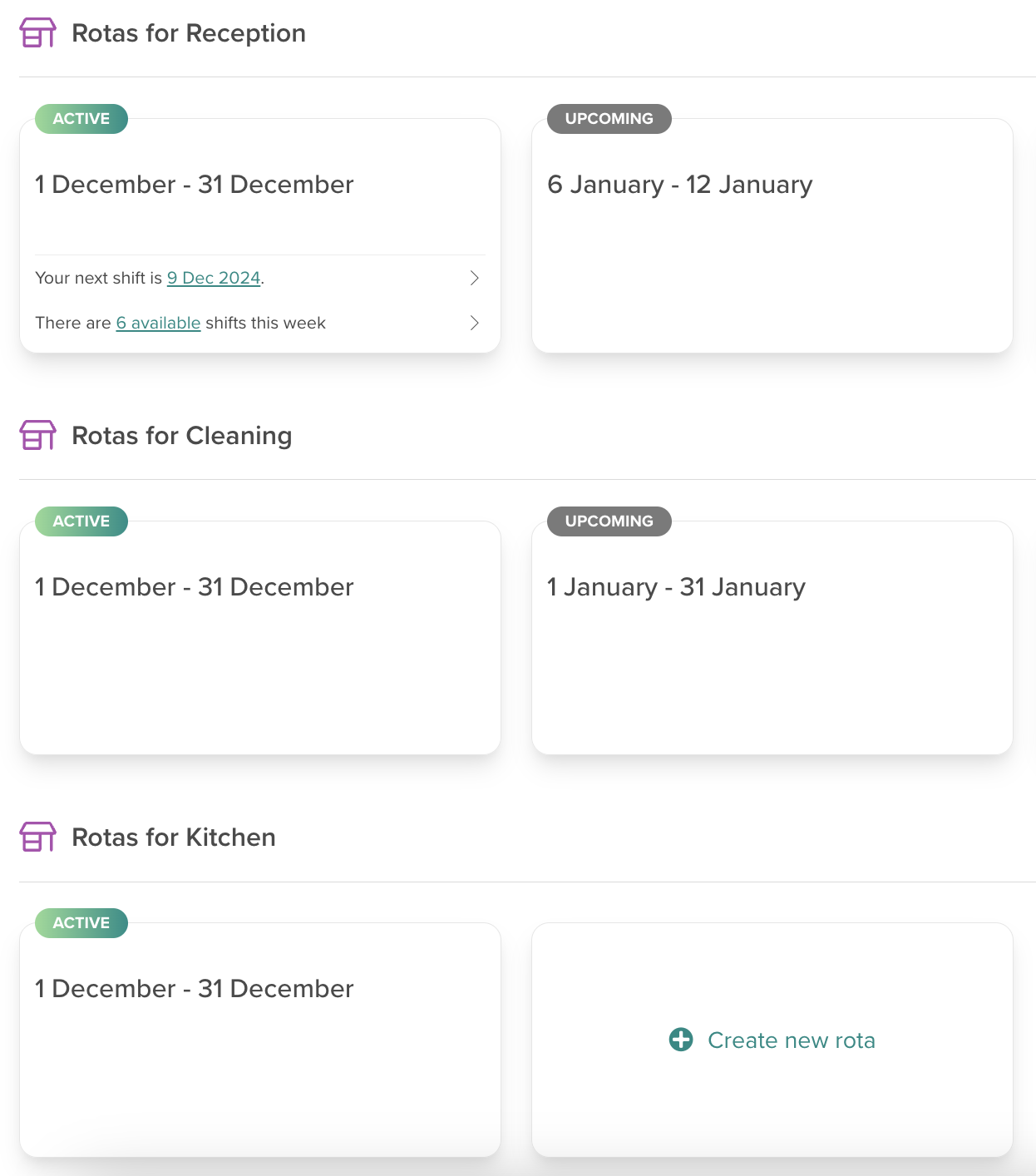The height and width of the screenshot is (1176, 1036).
Task: Click the Reception storefront icon
Action: pos(37,32)
